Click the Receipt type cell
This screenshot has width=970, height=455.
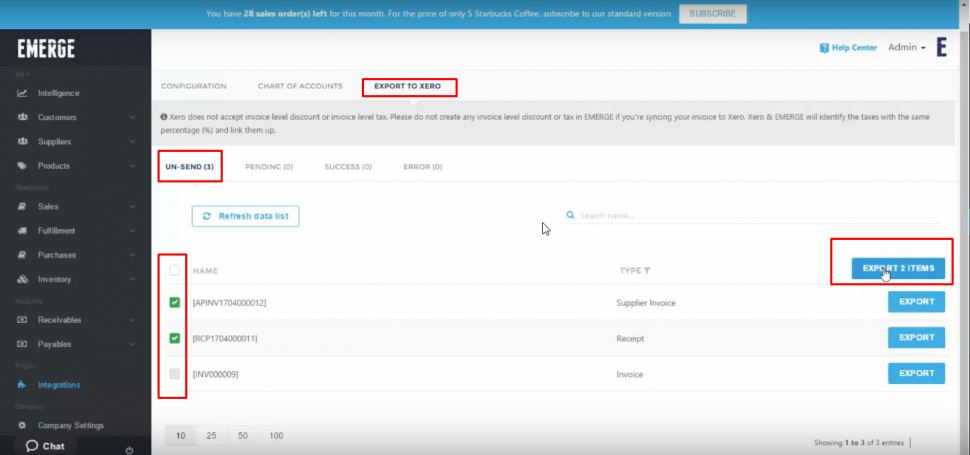pos(632,339)
